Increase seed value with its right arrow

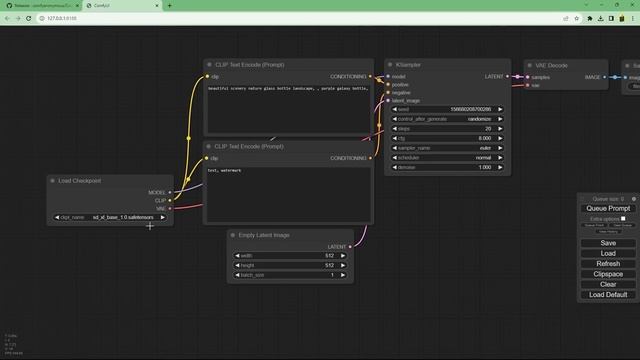500,109
